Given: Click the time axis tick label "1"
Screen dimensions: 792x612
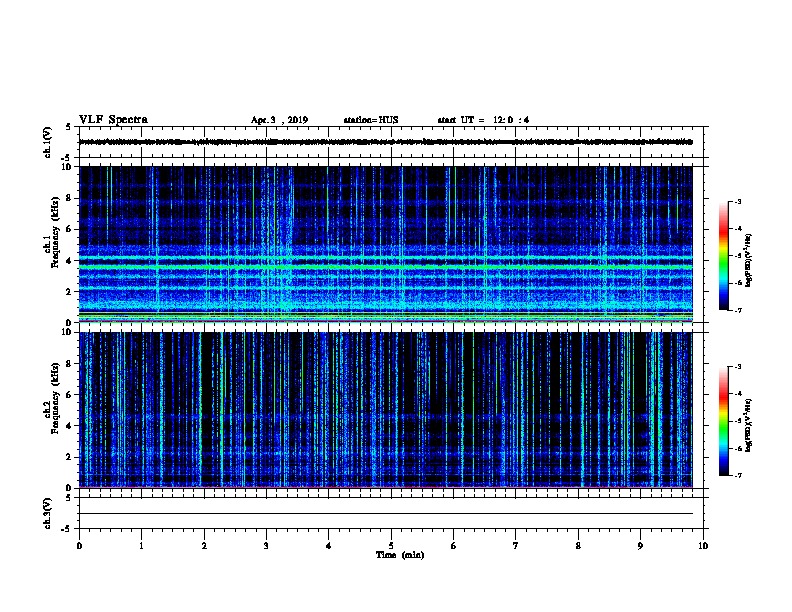Looking at the screenshot, I should click(x=141, y=546).
